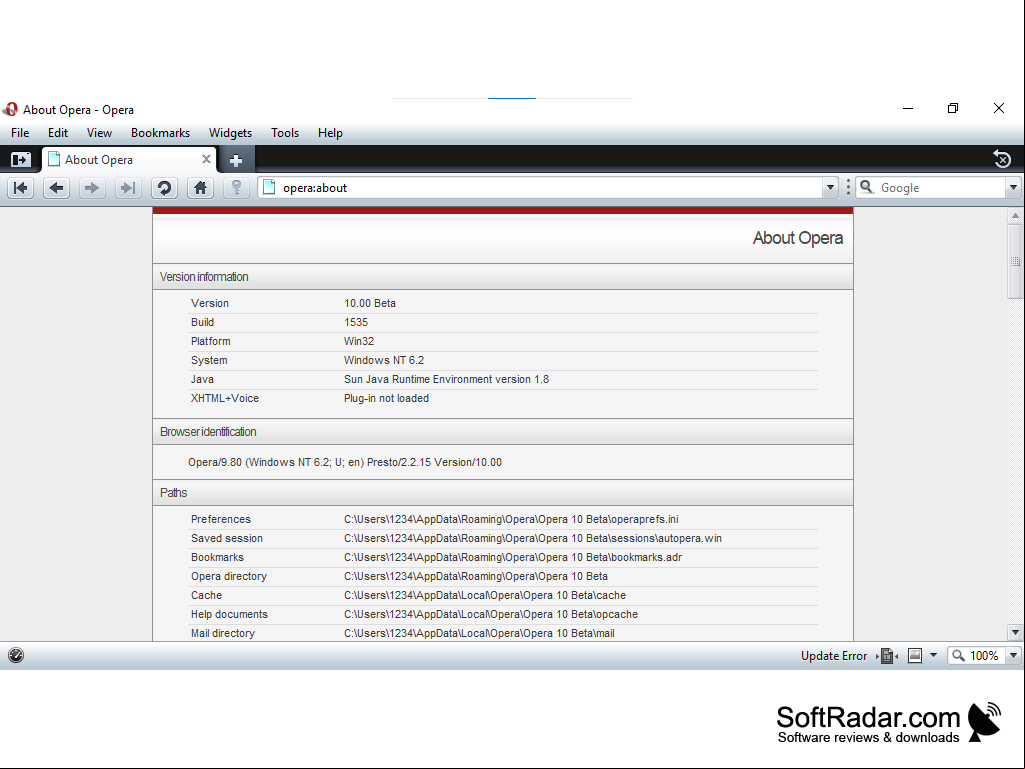The height and width of the screenshot is (769, 1025).
Task: Toggle show images icon
Action: pyautogui.click(x=915, y=655)
